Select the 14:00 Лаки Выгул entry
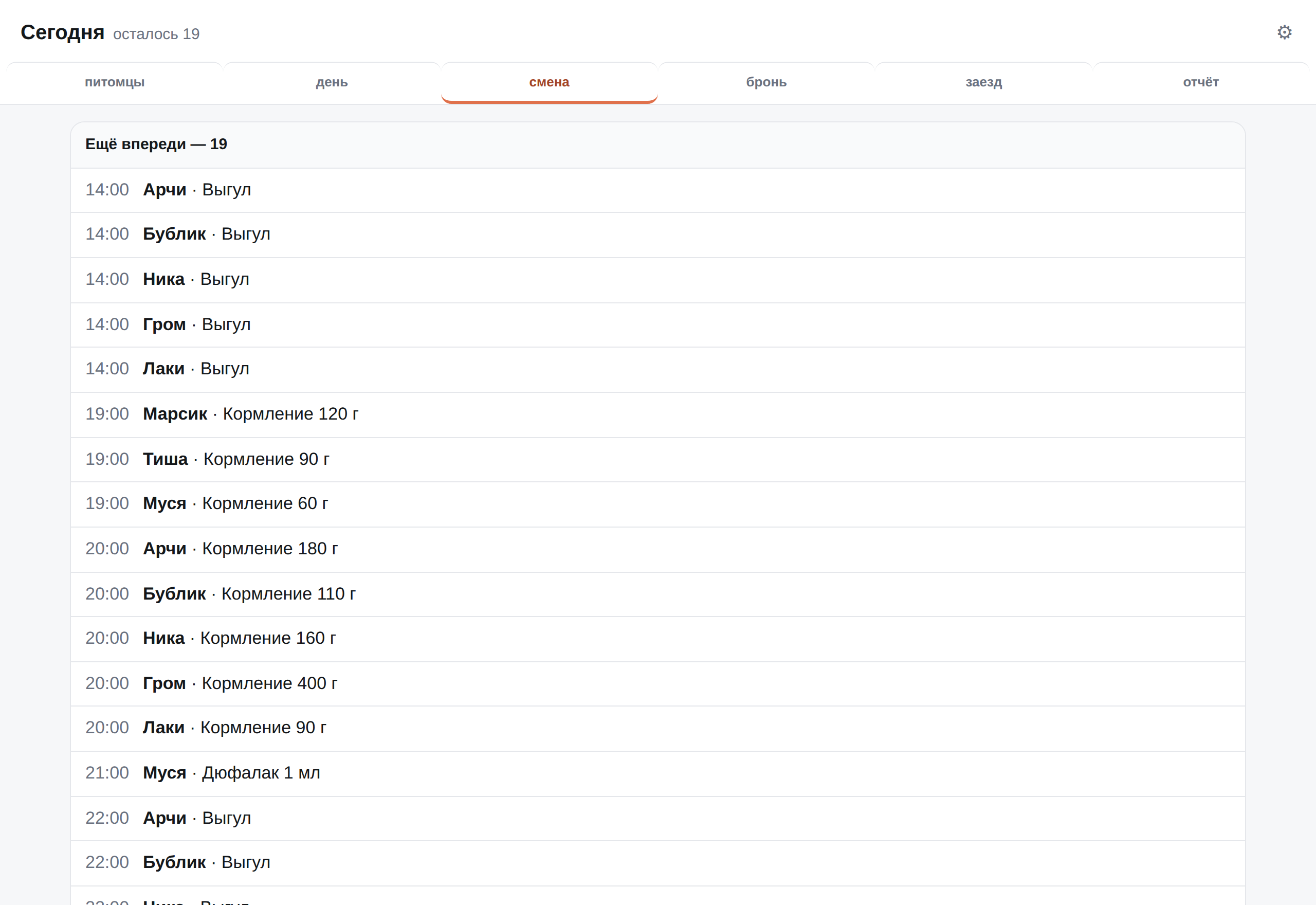Viewport: 1316px width, 905px height. [x=657, y=369]
